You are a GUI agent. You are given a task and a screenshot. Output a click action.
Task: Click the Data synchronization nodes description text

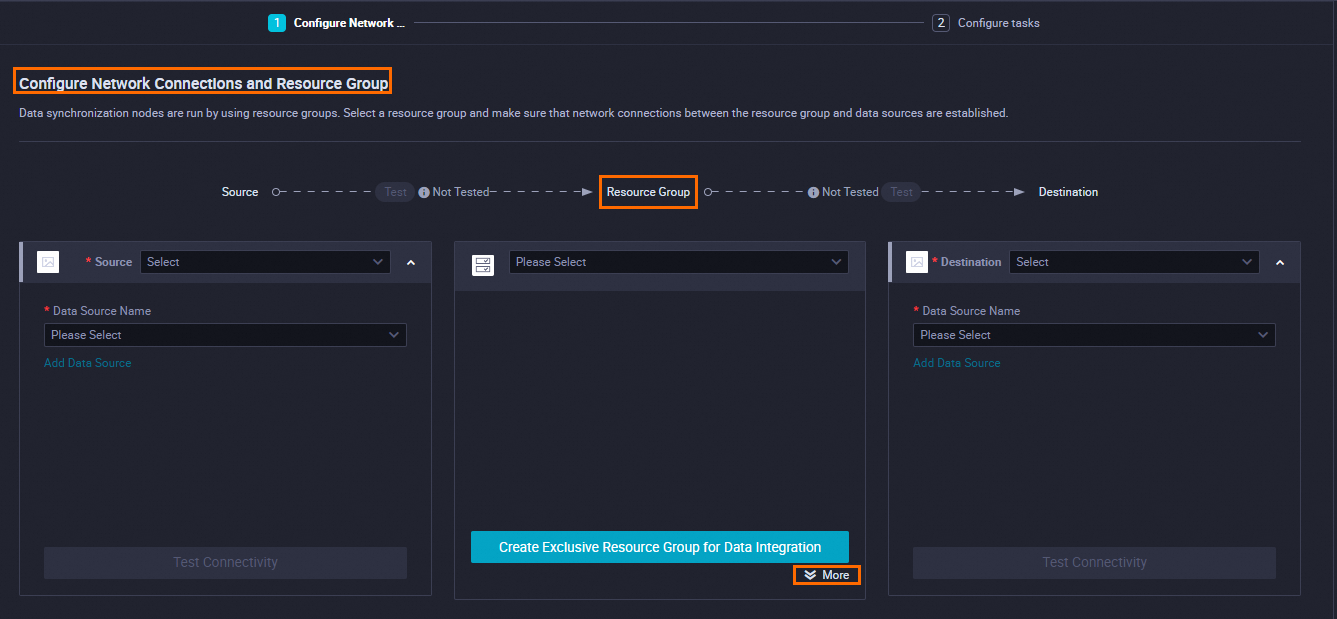point(513,113)
